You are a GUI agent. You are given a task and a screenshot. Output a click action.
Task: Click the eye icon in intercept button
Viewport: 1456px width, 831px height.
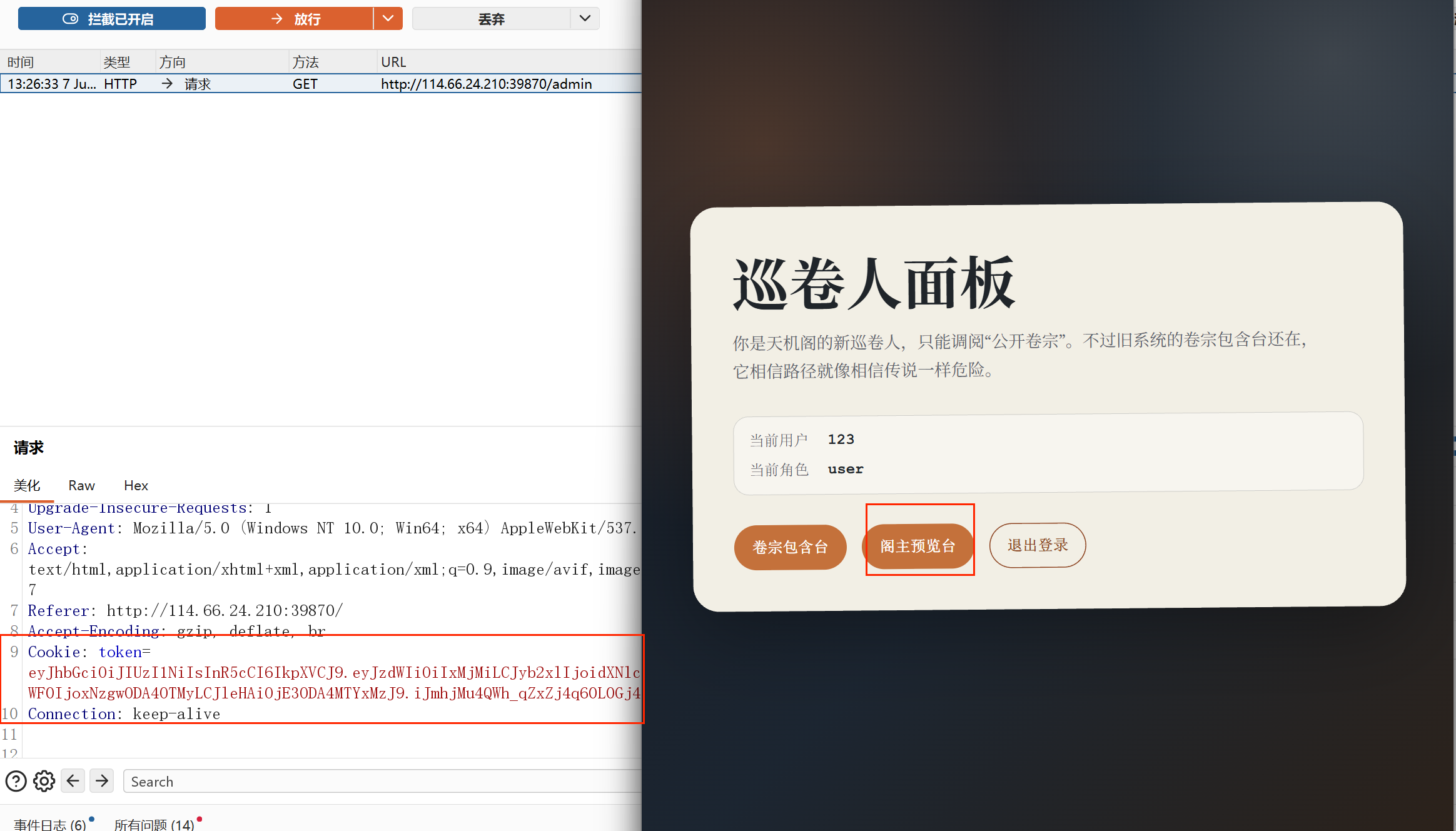[71, 19]
